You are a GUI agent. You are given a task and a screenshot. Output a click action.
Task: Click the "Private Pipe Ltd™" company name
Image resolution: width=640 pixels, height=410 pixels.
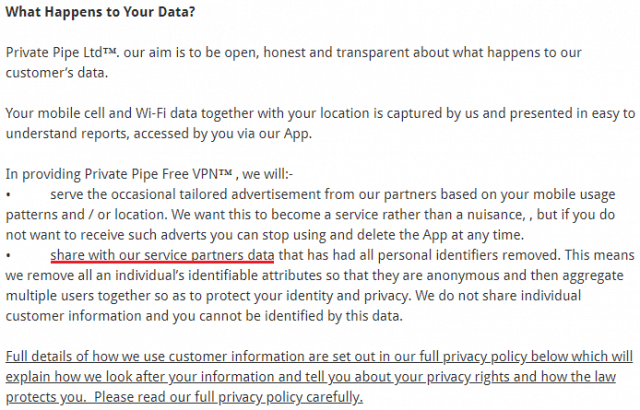coord(61,53)
